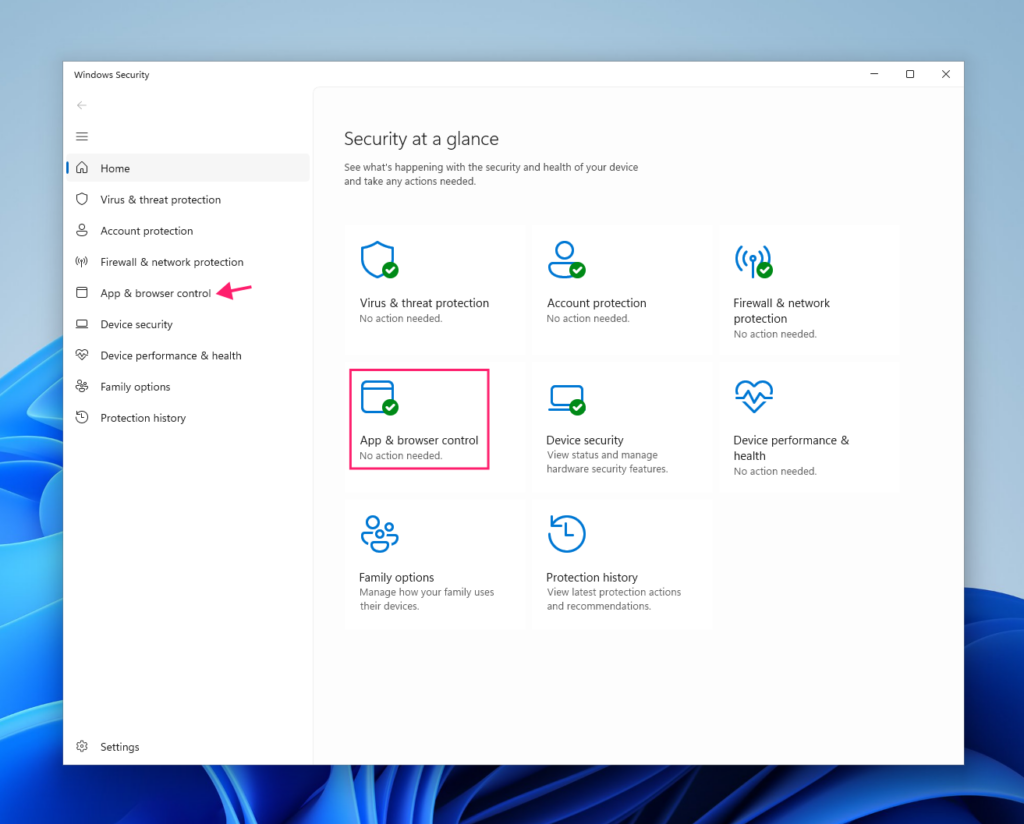Close the Windows Security window

[x=946, y=74]
